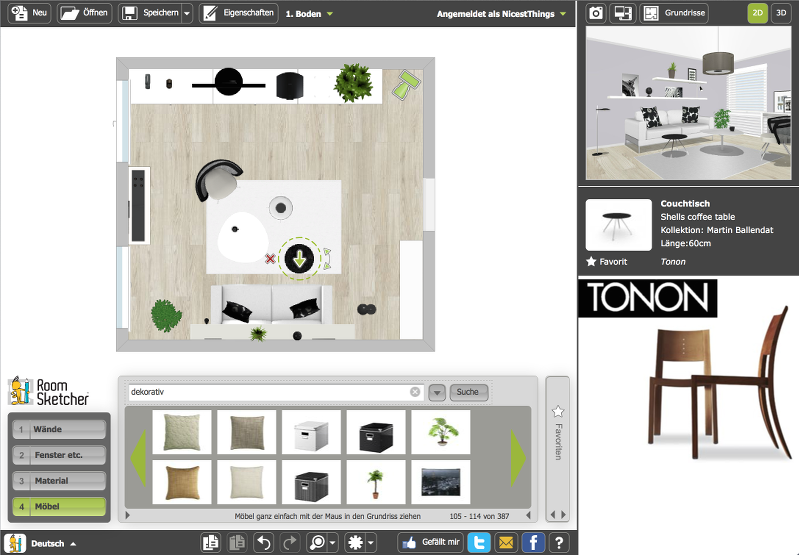Screen dimensions: 799x555
Task: Choose the cream pillow thumbnail
Action: click(247, 482)
